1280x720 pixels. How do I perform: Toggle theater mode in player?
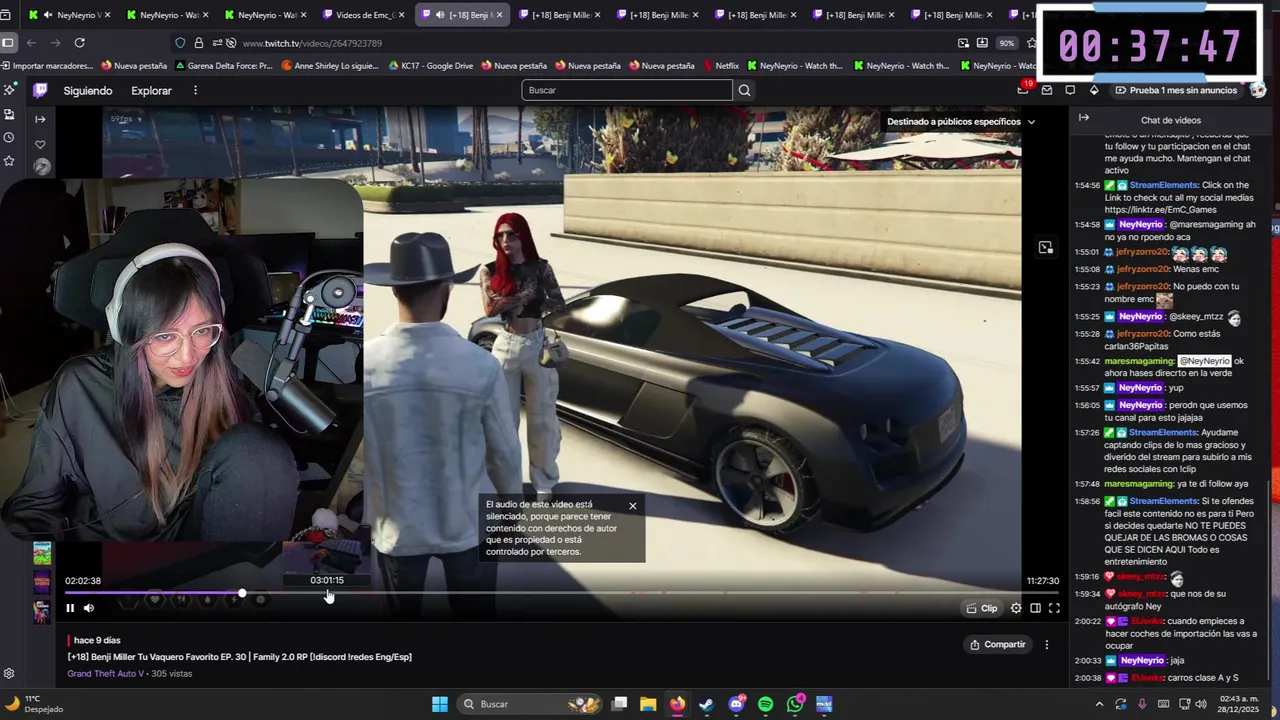point(1035,608)
